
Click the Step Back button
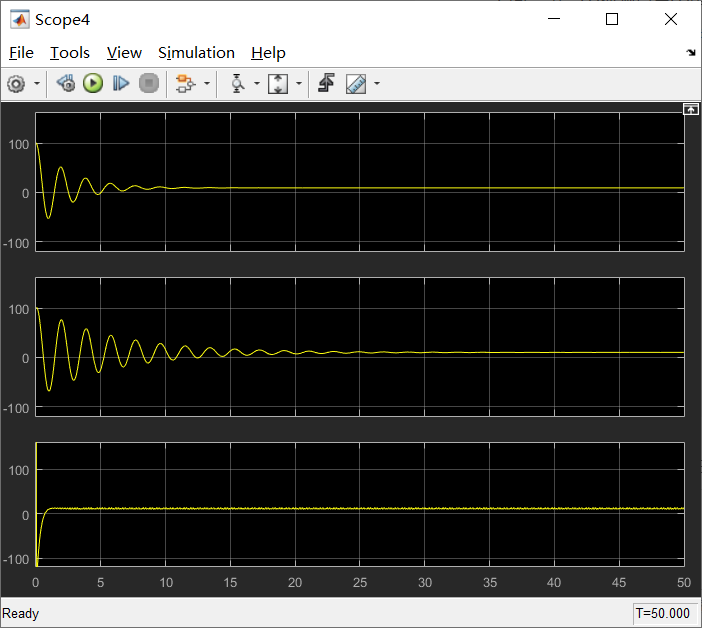pyautogui.click(x=66, y=84)
